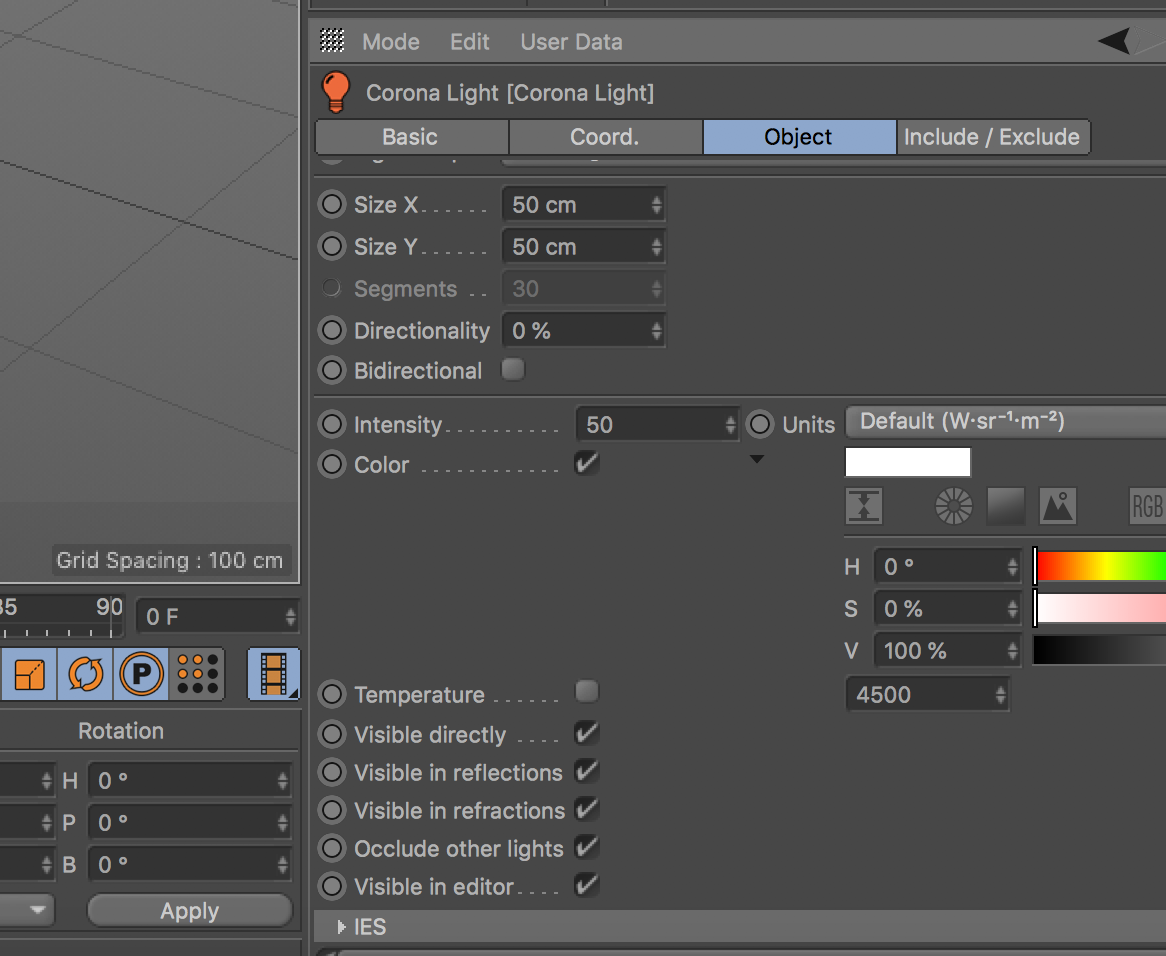Screen dimensions: 1166x956
Task: Toggle the Color checkbox
Action: pyautogui.click(x=587, y=463)
